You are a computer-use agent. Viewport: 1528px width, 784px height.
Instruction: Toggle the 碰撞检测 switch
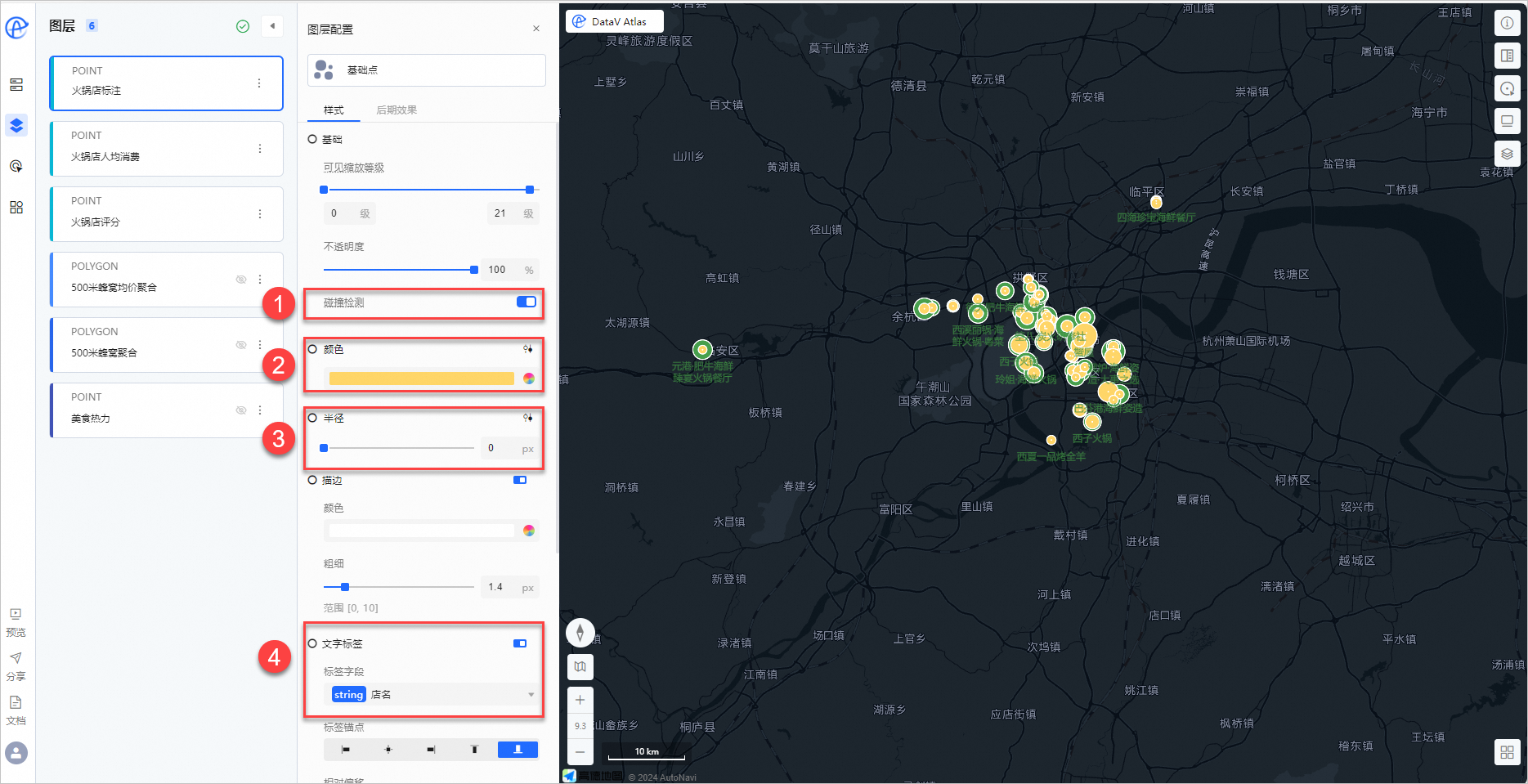pyautogui.click(x=527, y=302)
